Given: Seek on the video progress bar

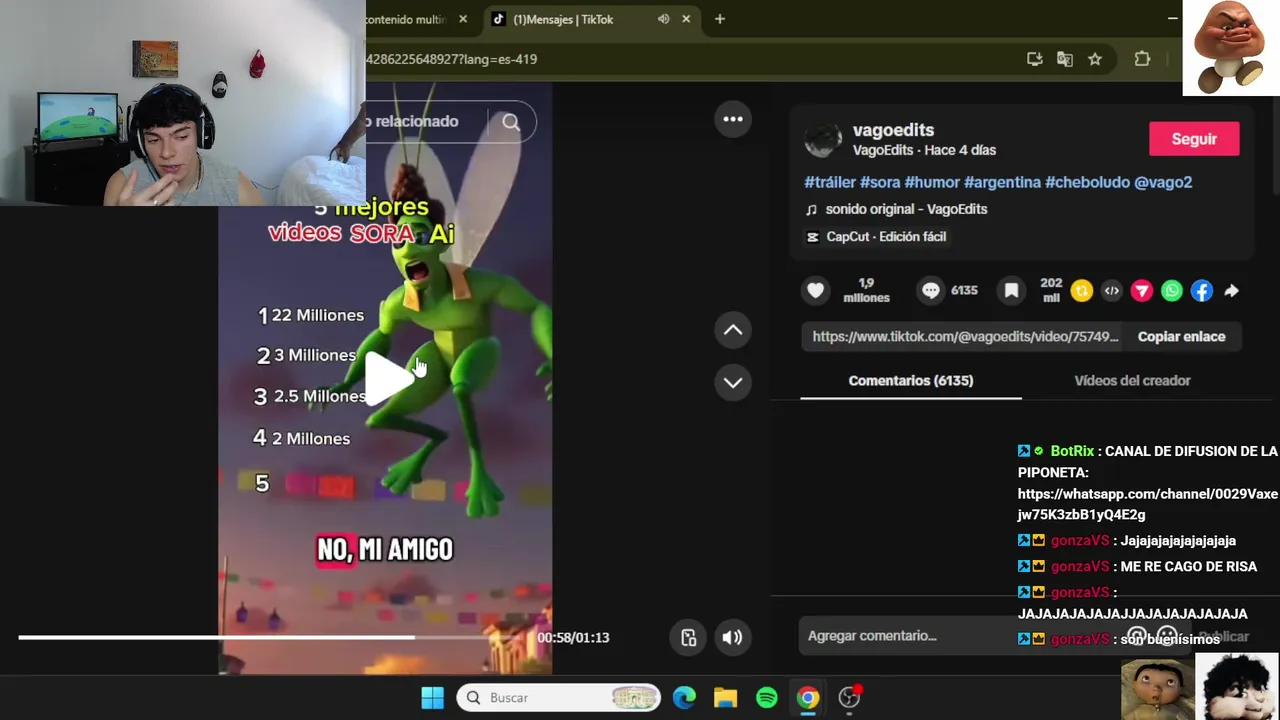Looking at the screenshot, I should 270,637.
